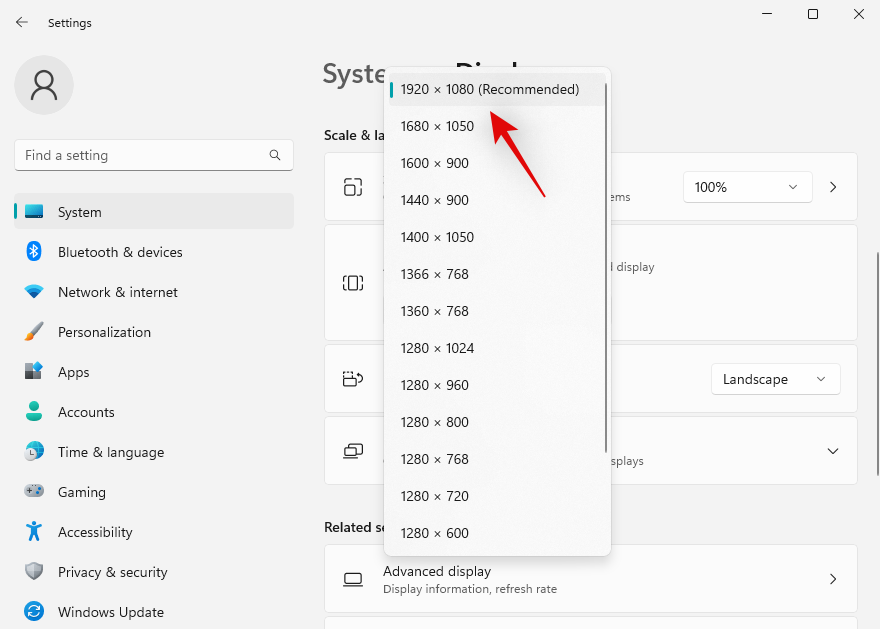Open the Landscape orientation dropdown
This screenshot has width=880, height=629.
[775, 379]
